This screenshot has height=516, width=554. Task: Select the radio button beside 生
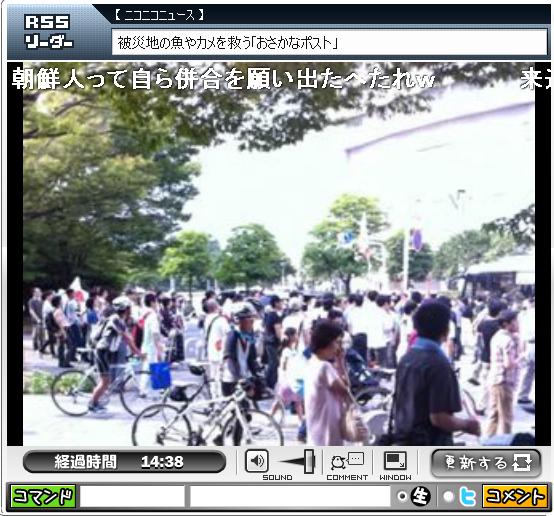(x=402, y=496)
